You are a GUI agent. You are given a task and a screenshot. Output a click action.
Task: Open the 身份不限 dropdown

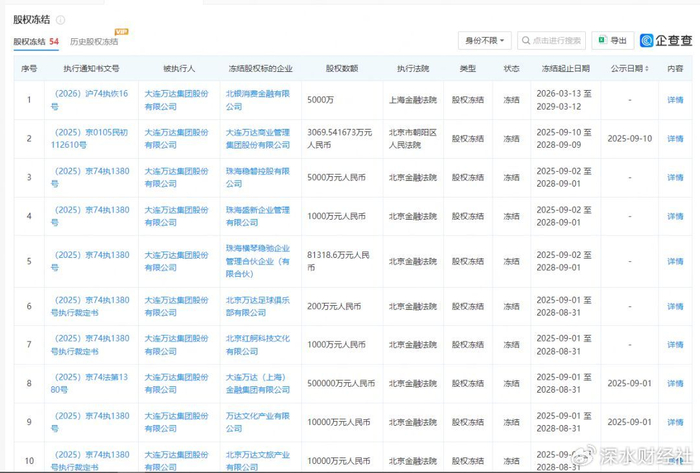click(484, 41)
